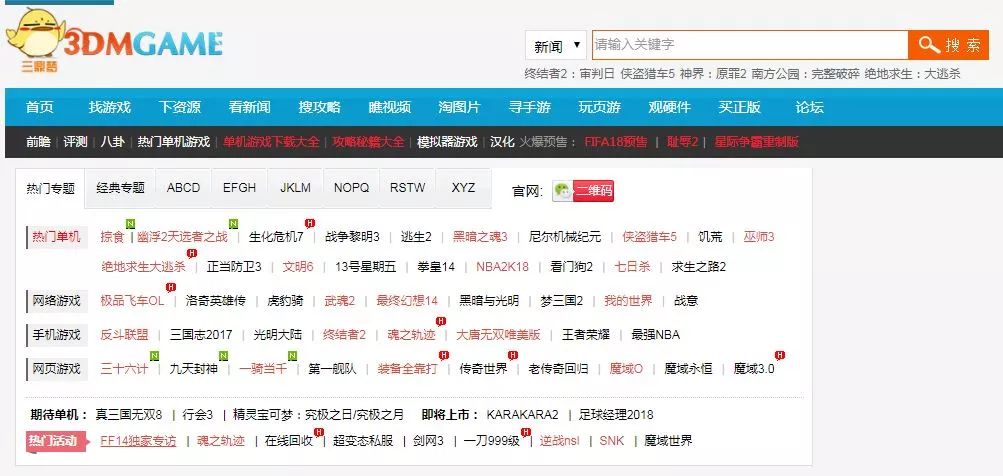Switch to the 经典专题 tab
The image size is (1003, 476).
[120, 188]
